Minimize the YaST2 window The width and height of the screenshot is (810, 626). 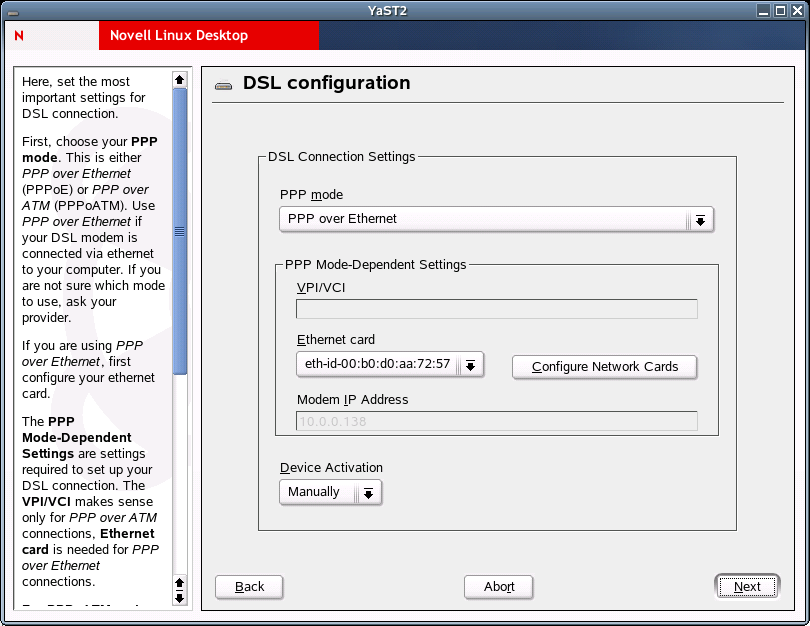point(763,10)
